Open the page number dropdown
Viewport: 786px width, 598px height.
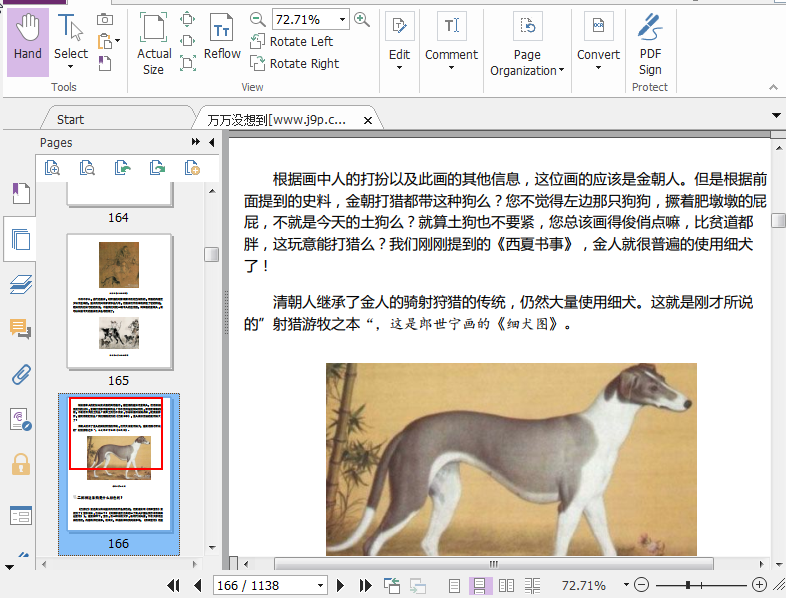coord(320,585)
